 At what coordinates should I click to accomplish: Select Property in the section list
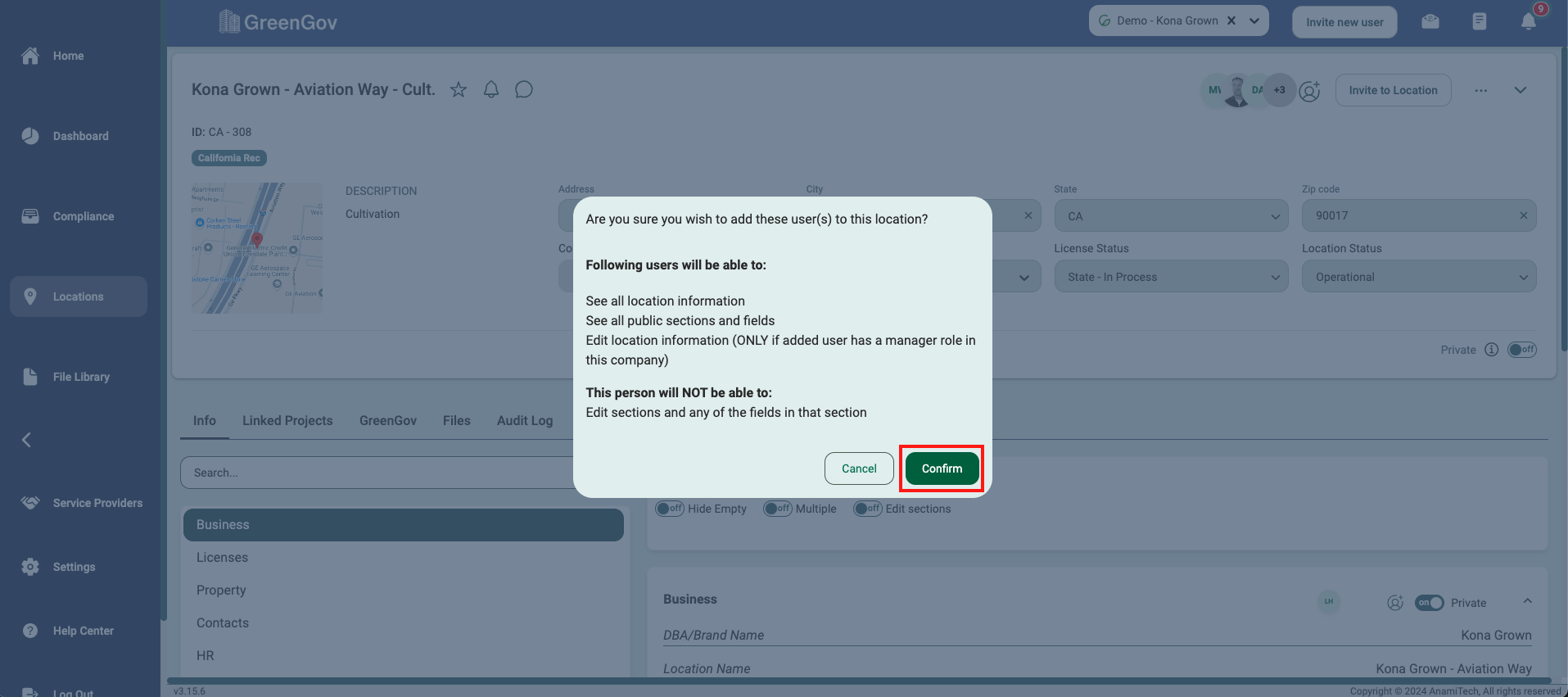(404, 591)
